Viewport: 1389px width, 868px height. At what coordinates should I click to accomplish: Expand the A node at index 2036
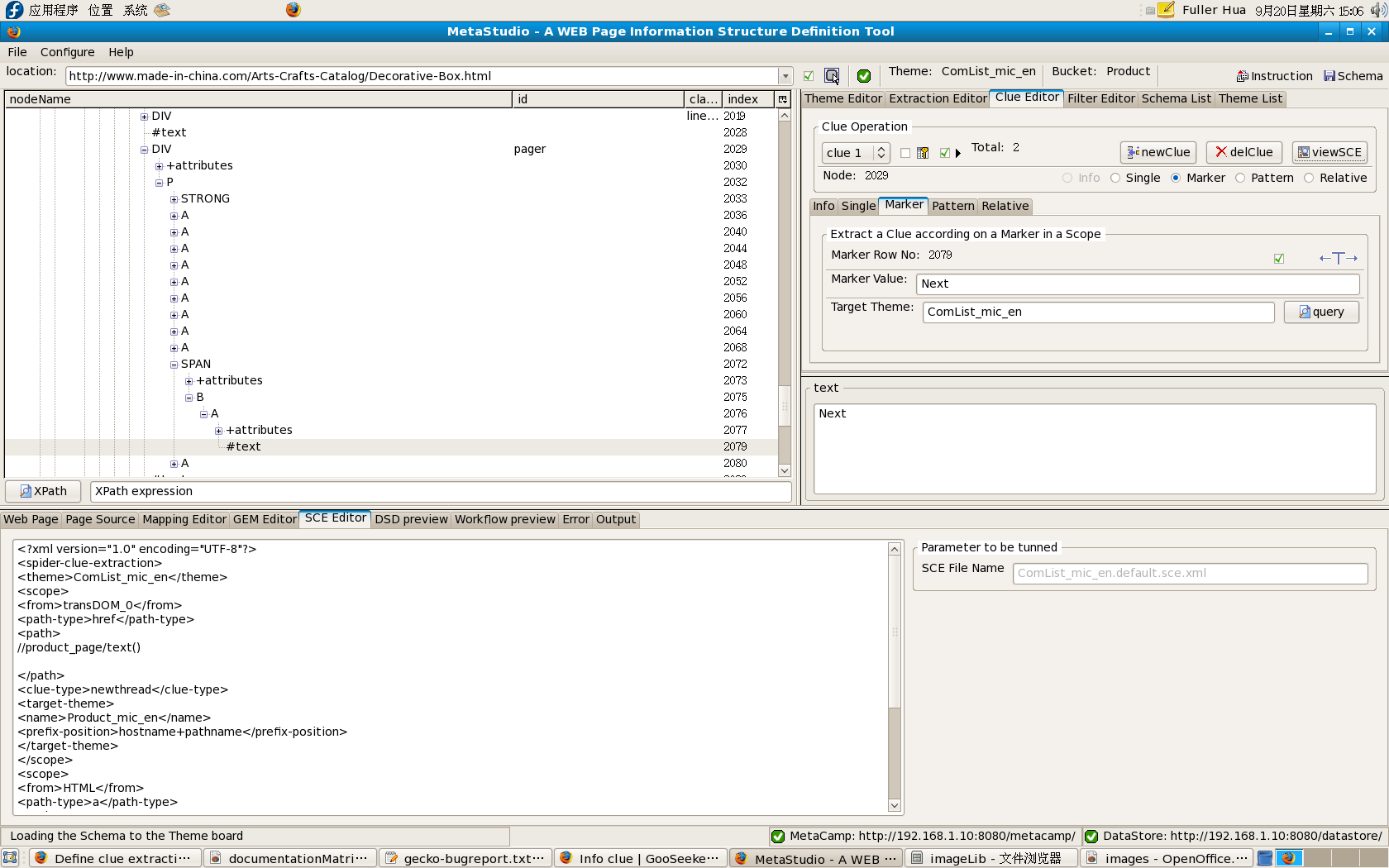pyautogui.click(x=174, y=216)
